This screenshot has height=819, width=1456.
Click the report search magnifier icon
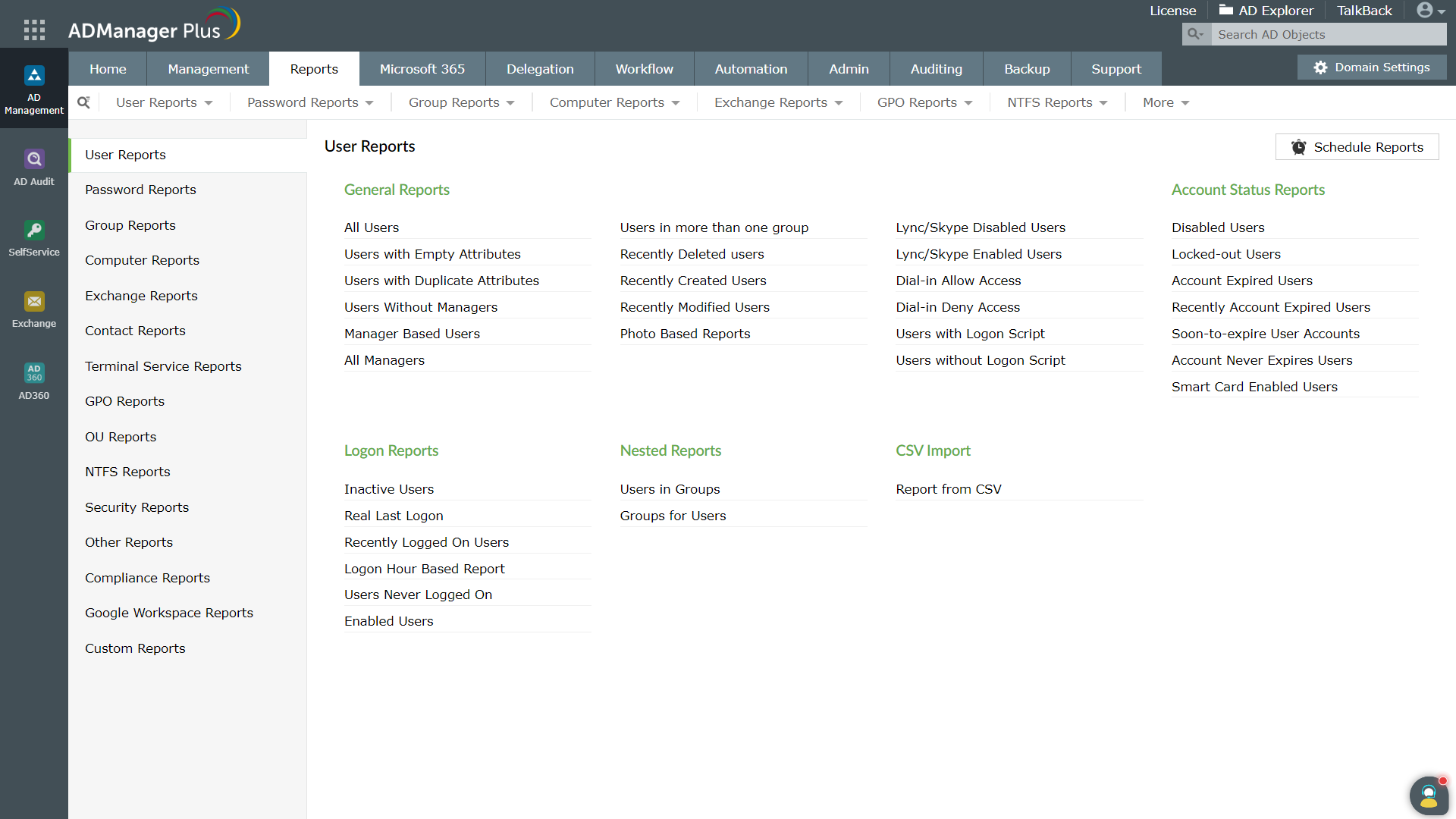coord(83,102)
